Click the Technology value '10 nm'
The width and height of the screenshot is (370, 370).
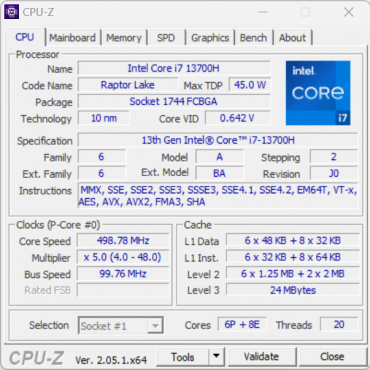(104, 118)
